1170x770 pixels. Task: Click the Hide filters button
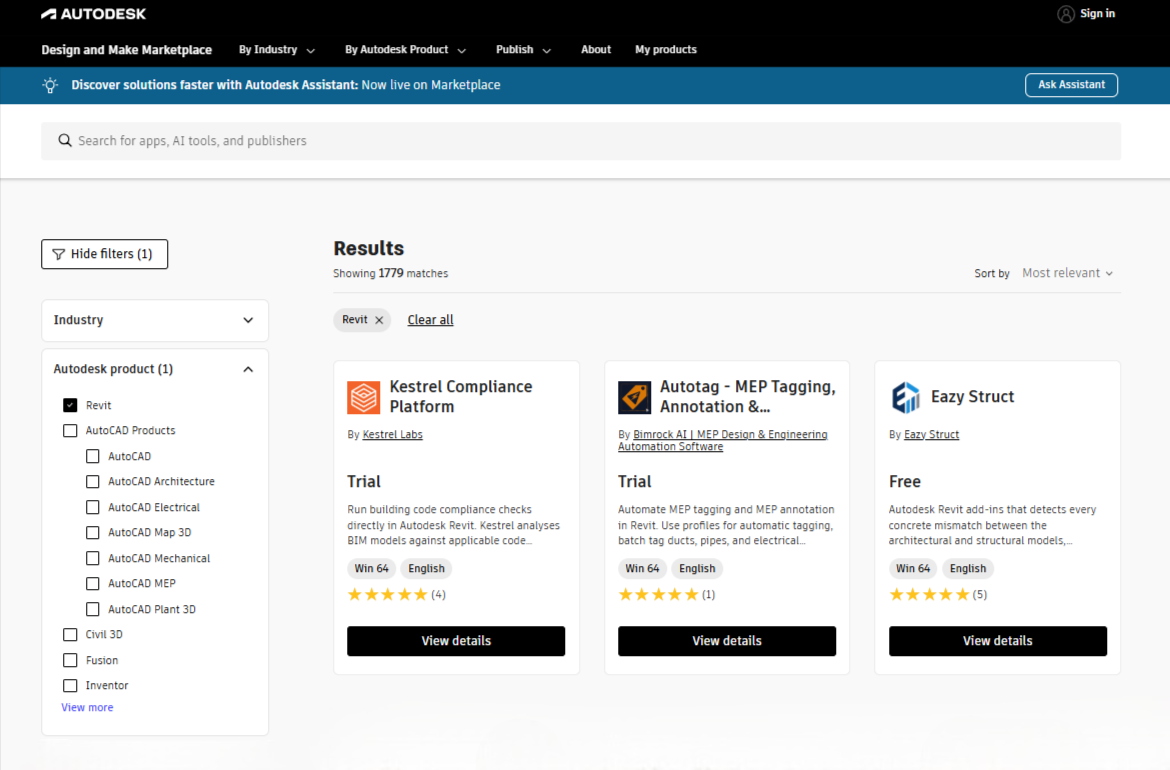click(x=104, y=254)
